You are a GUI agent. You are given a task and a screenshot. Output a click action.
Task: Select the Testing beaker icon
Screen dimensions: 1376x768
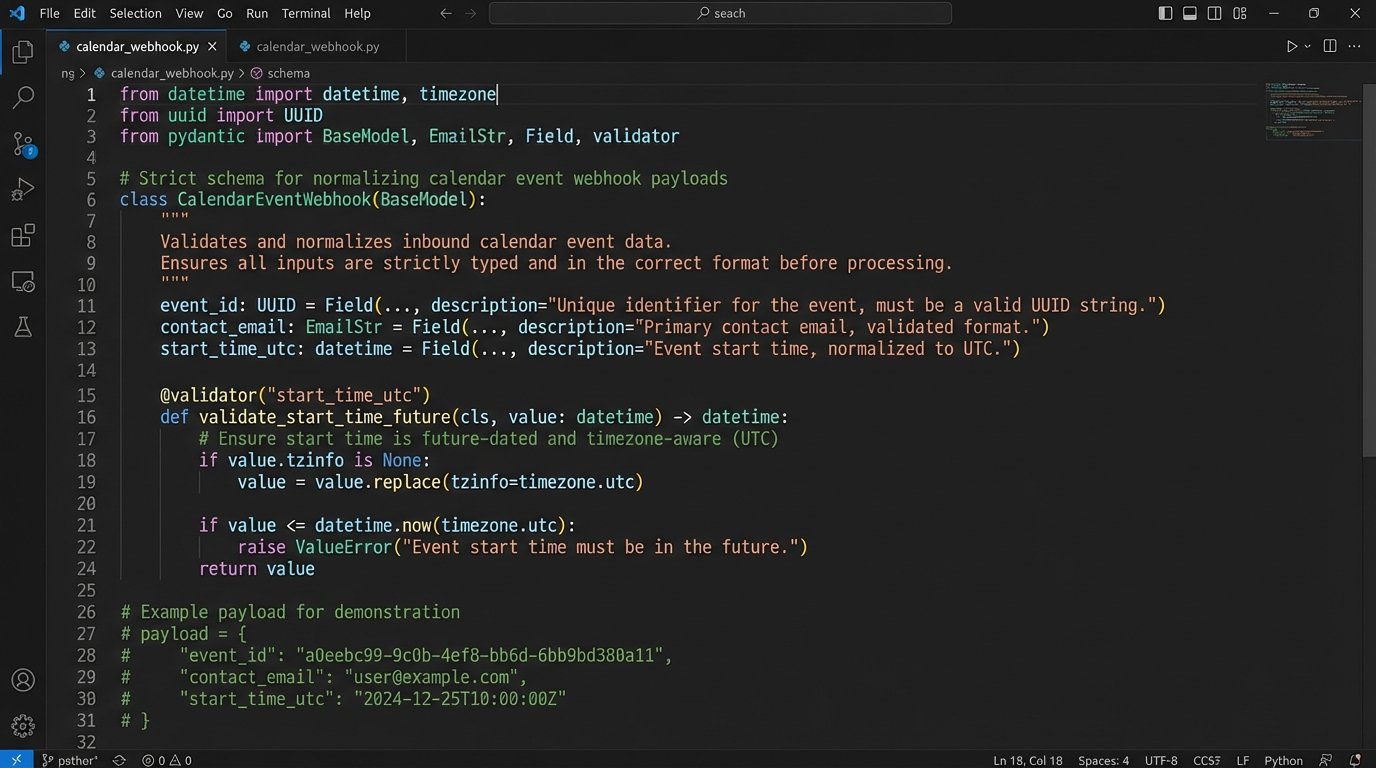pos(22,327)
